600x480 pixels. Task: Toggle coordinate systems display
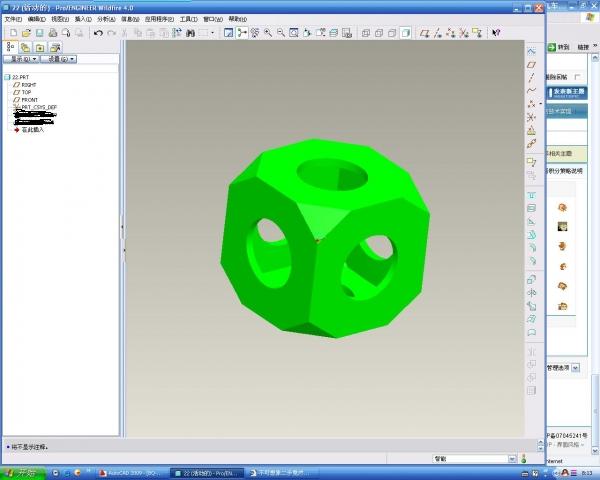[464, 33]
